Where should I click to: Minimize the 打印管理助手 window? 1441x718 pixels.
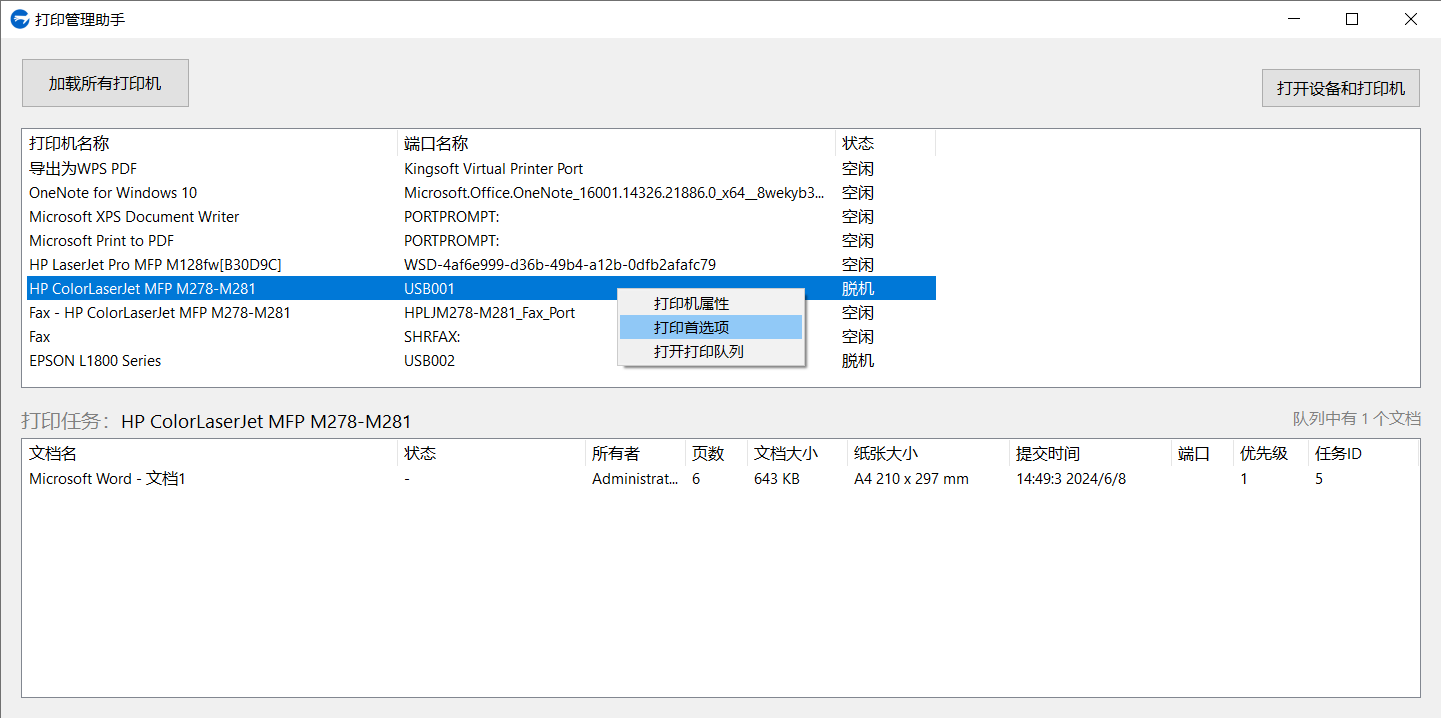[1295, 19]
